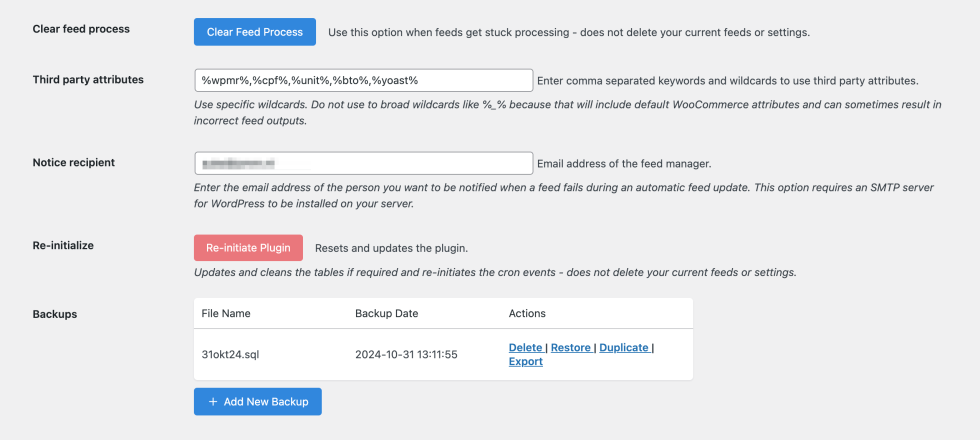Export the 31okt24.sql backup
980x440 pixels.
(525, 362)
